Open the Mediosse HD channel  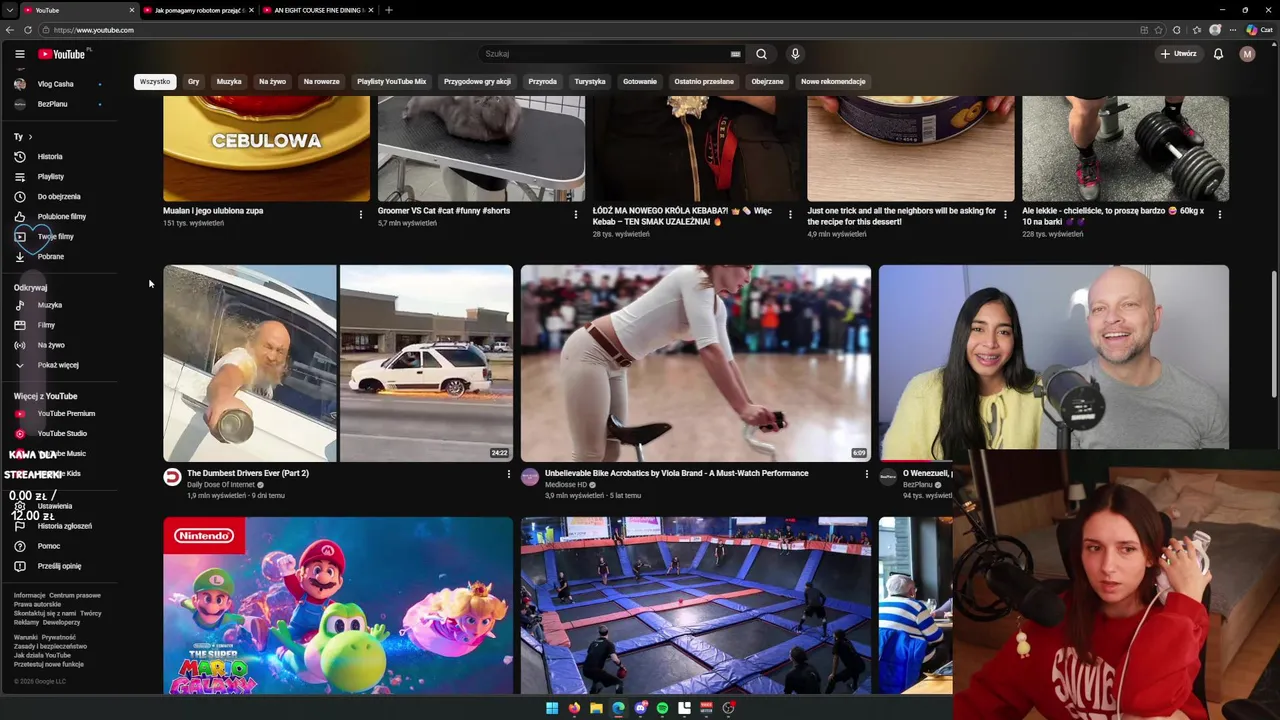(x=566, y=485)
